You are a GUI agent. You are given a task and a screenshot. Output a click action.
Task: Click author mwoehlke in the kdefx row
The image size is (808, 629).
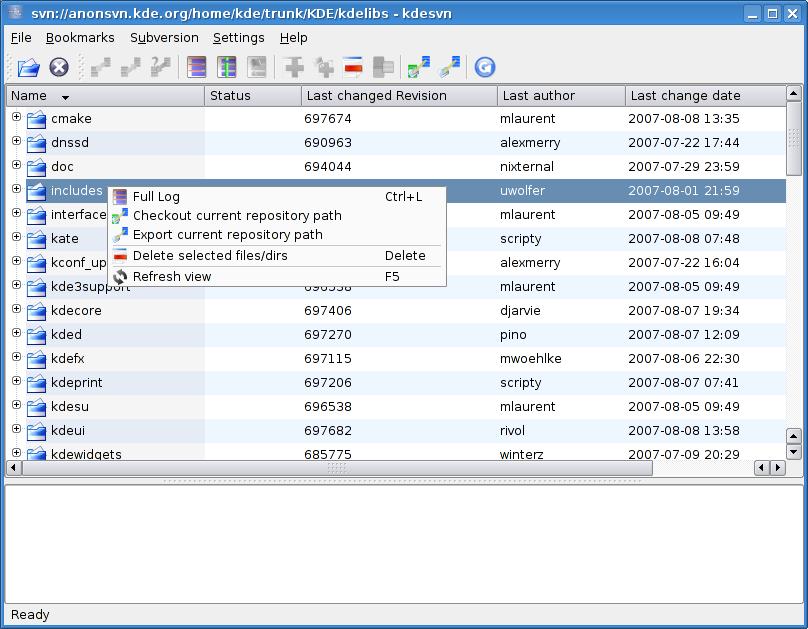531,359
